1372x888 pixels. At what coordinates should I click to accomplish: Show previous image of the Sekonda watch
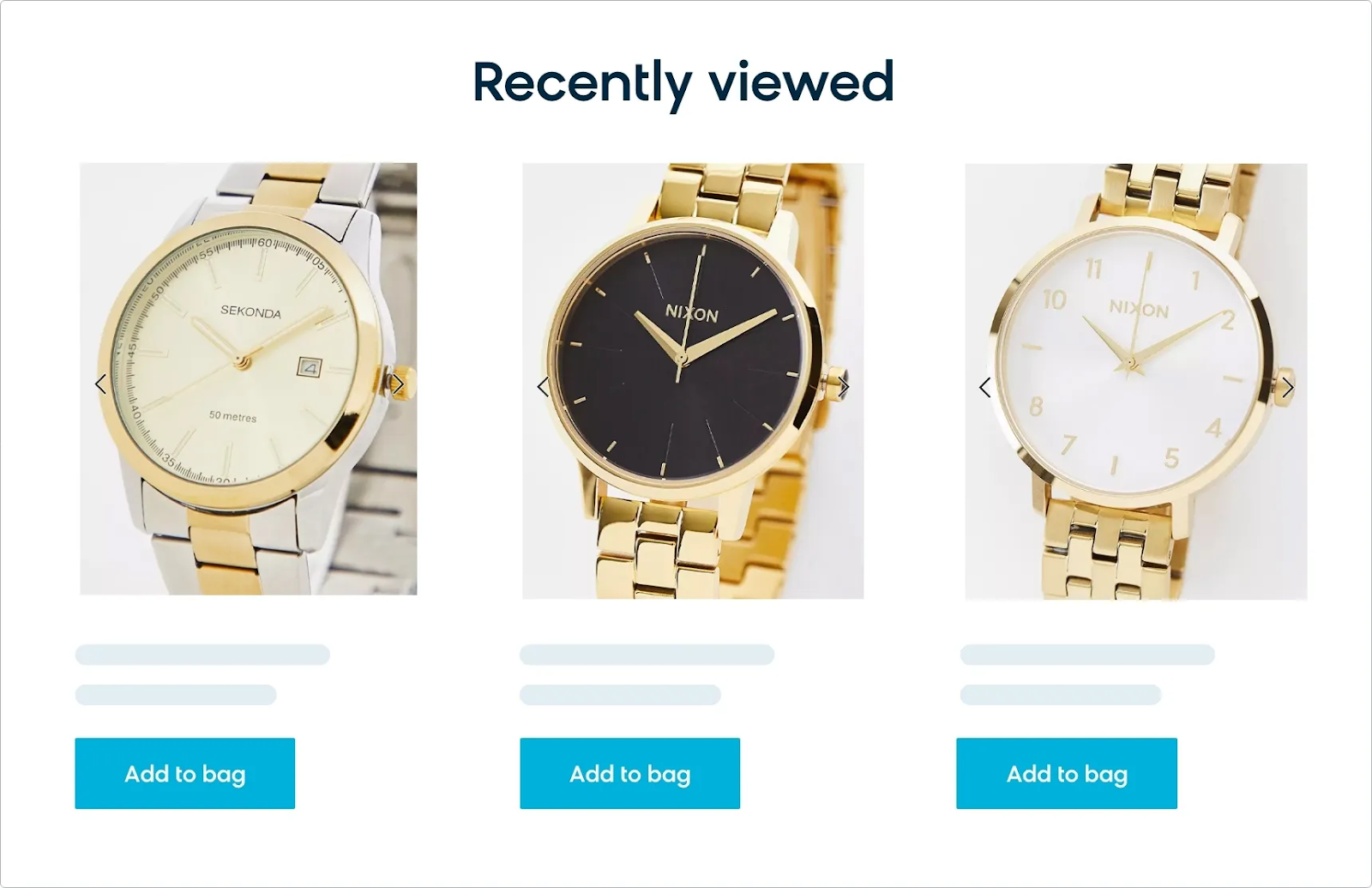(101, 384)
